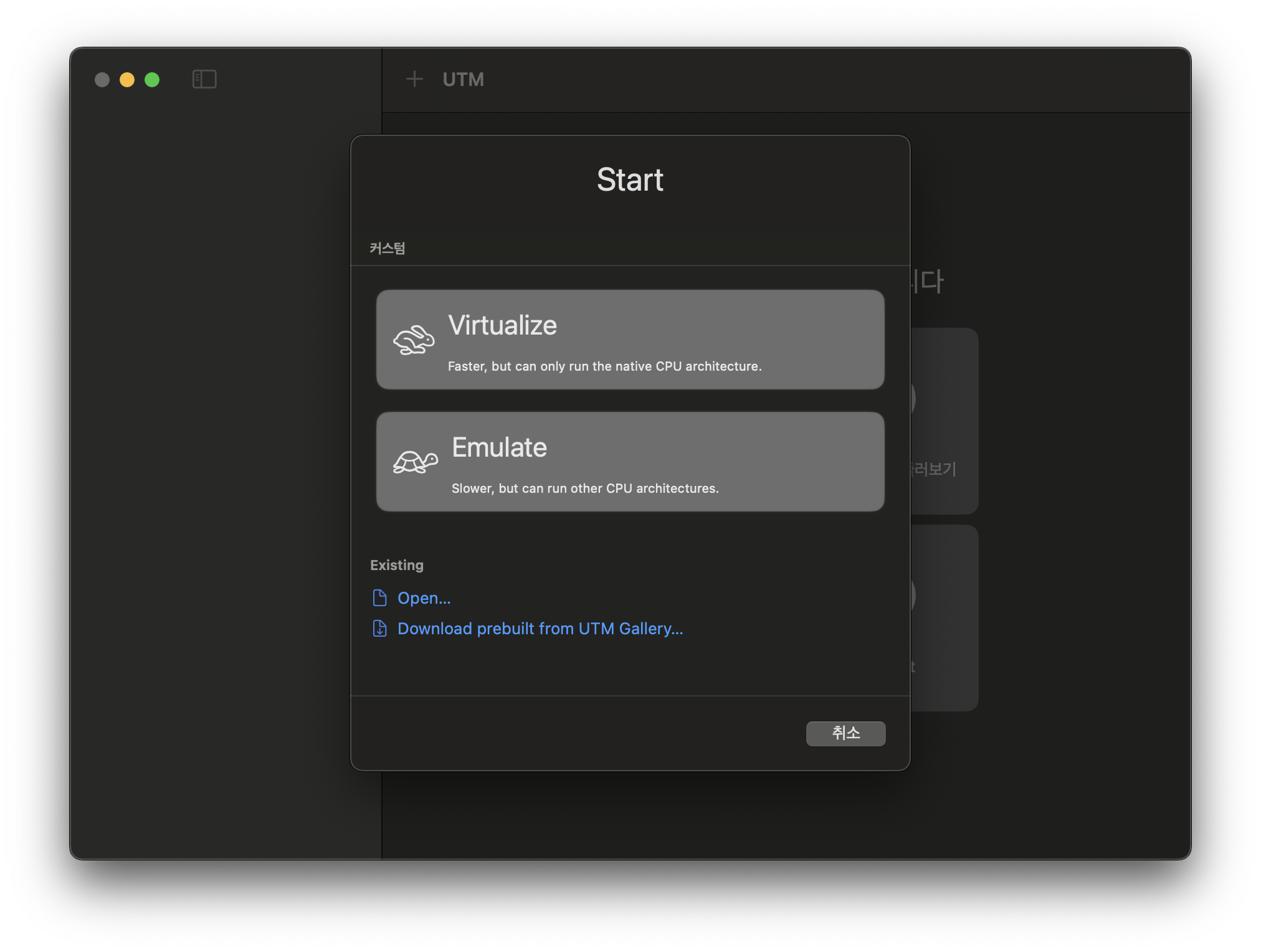Download prebuilt from UTM Gallery link
The width and height of the screenshot is (1261, 952).
point(540,629)
